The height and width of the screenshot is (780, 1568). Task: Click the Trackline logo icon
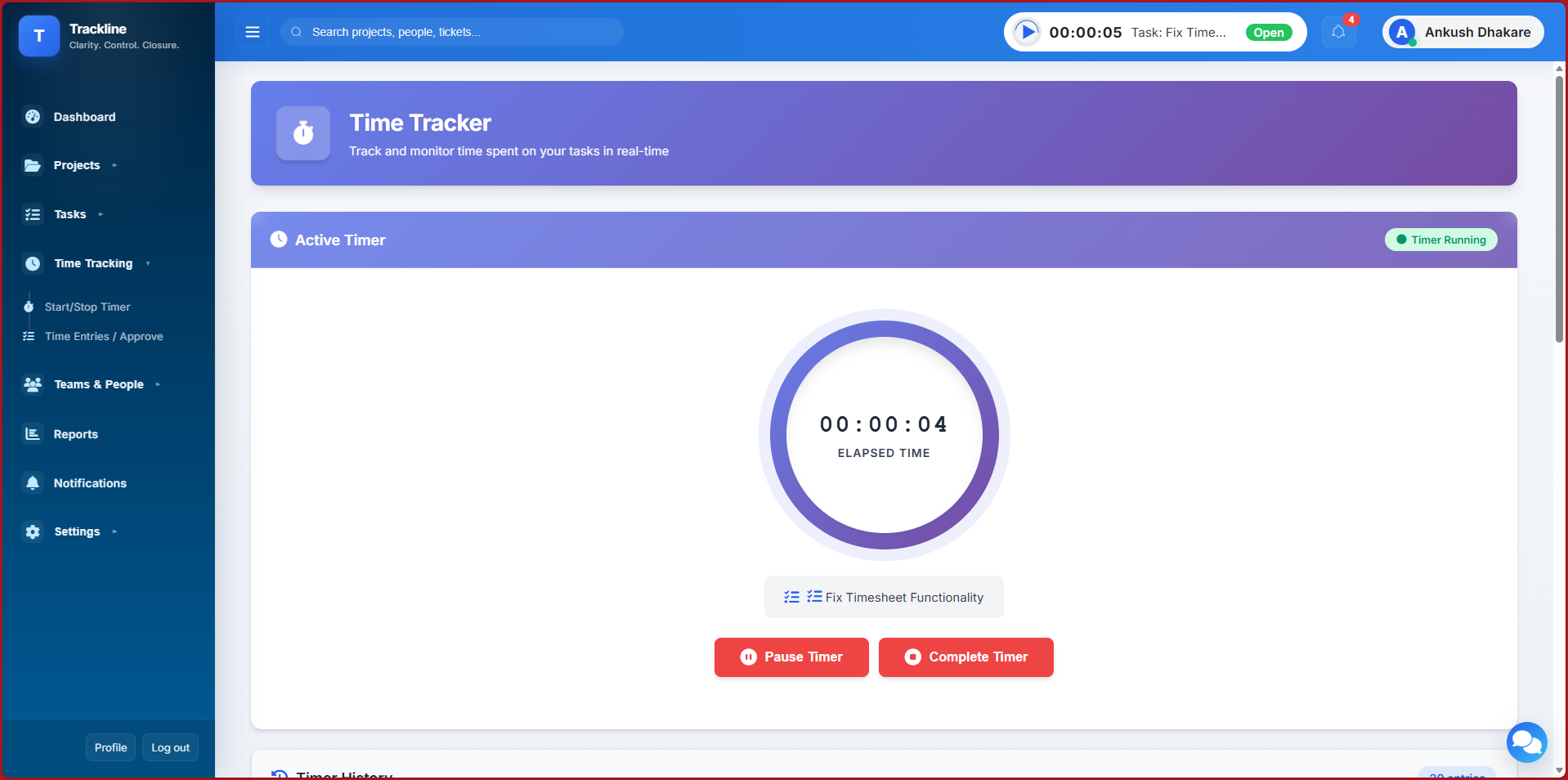tap(38, 36)
